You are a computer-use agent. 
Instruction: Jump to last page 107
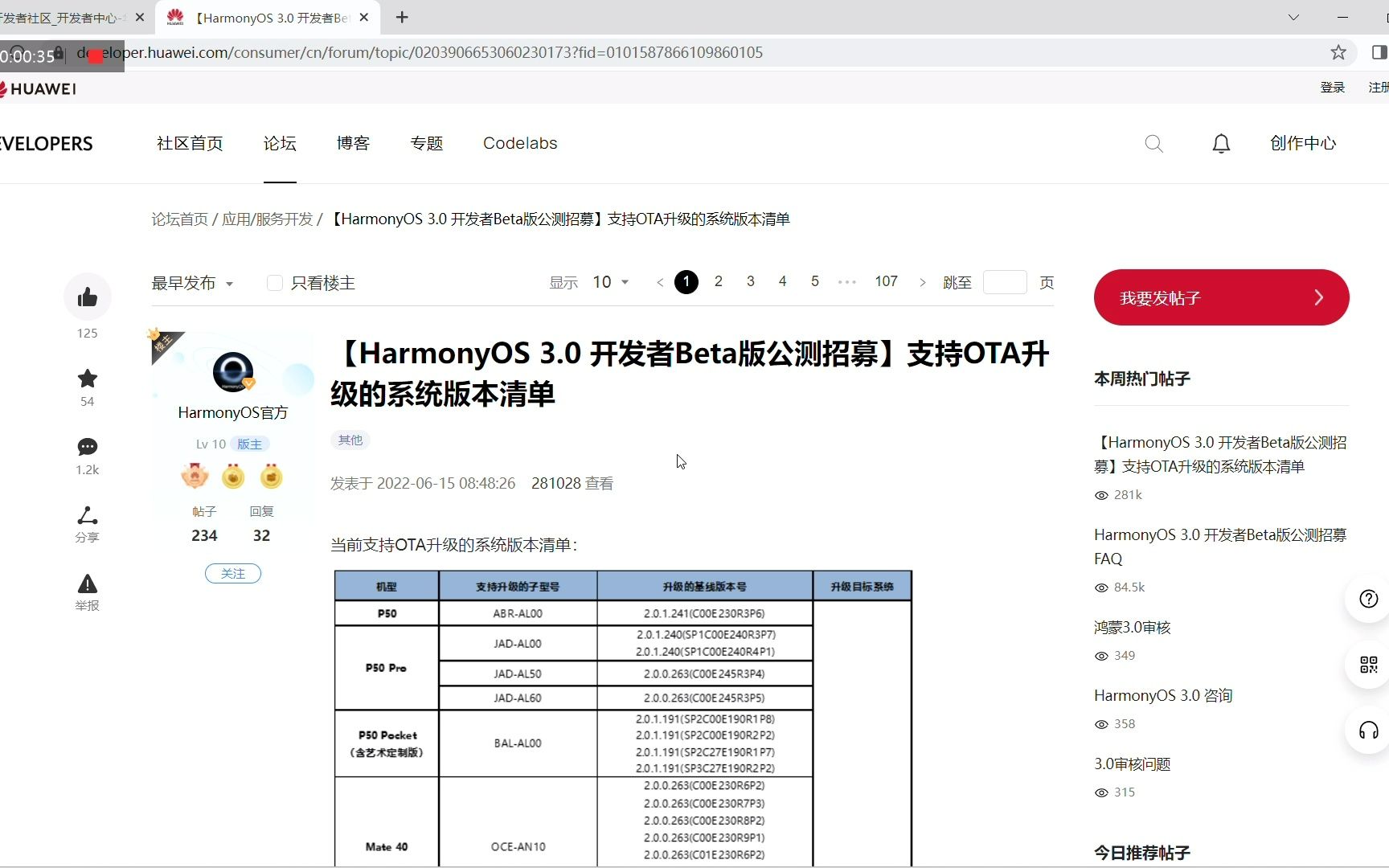[x=886, y=281]
